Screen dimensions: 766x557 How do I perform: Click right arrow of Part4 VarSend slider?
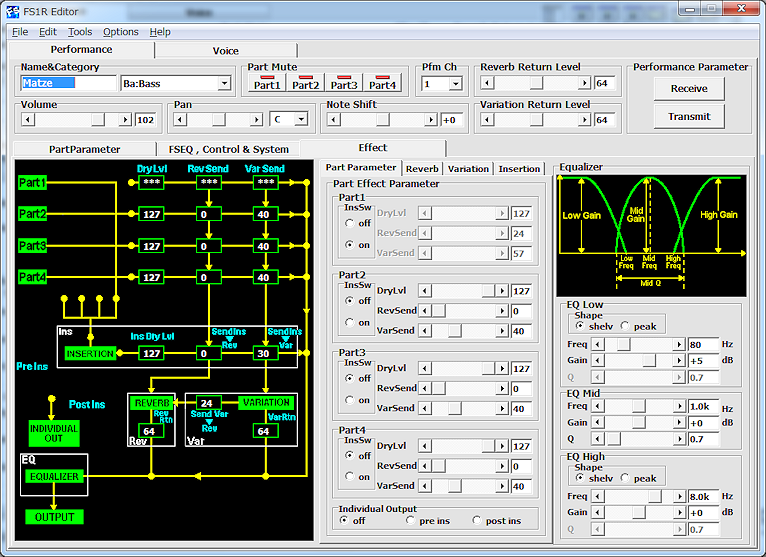[x=502, y=486]
